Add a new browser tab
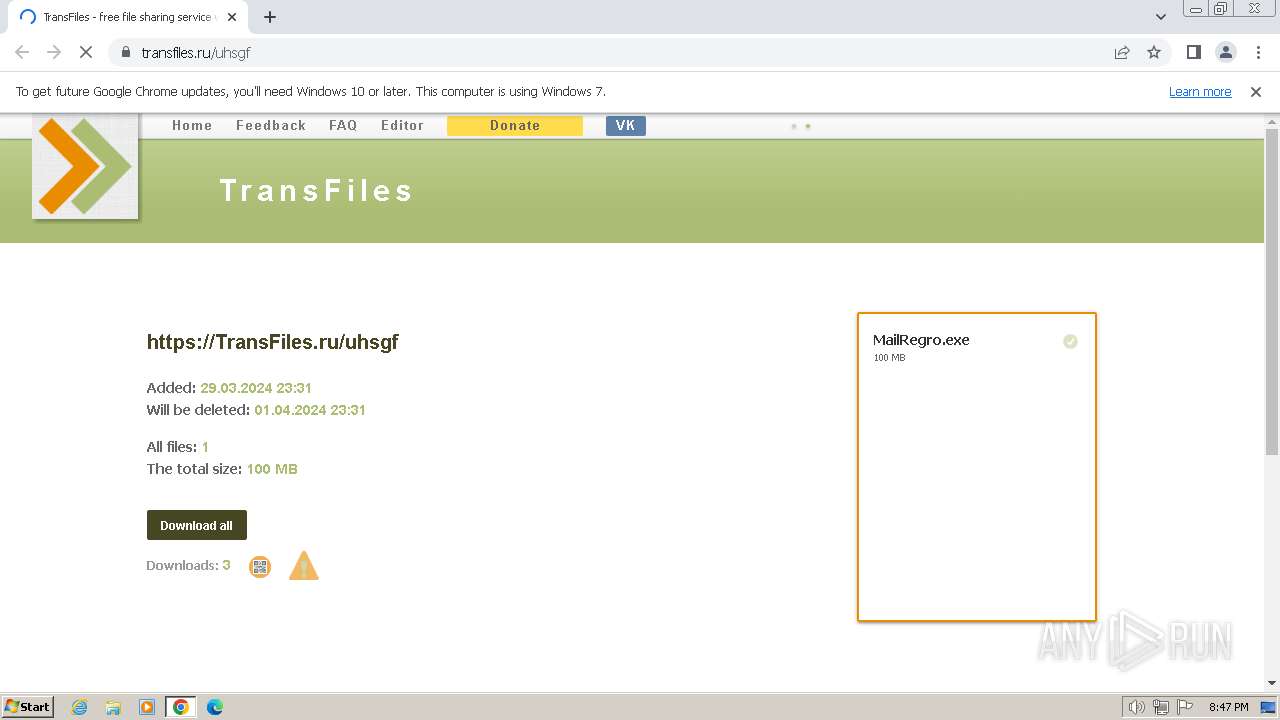Viewport: 1280px width, 720px height. [270, 17]
